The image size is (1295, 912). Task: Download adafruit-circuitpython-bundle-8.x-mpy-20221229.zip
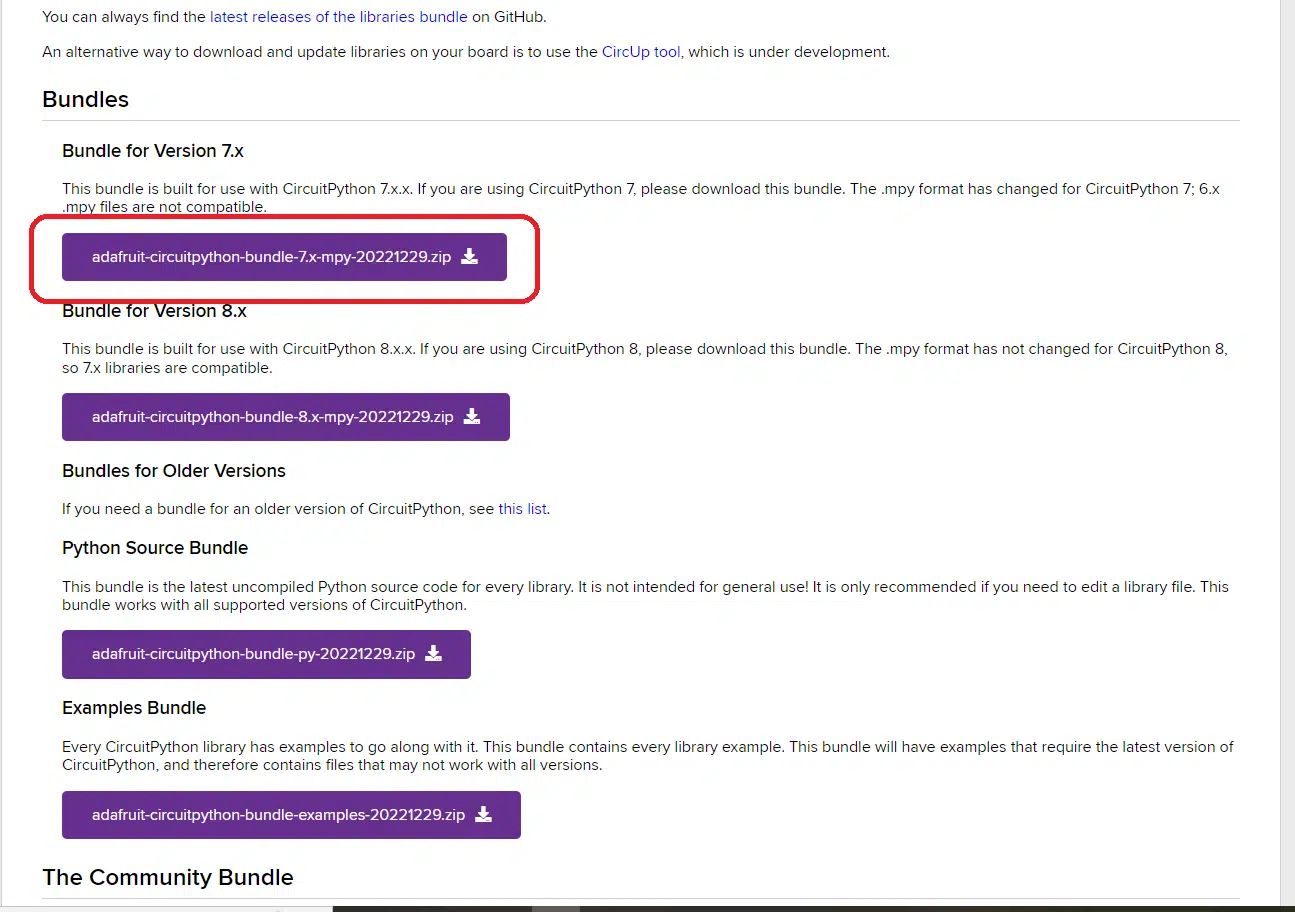[x=286, y=417]
